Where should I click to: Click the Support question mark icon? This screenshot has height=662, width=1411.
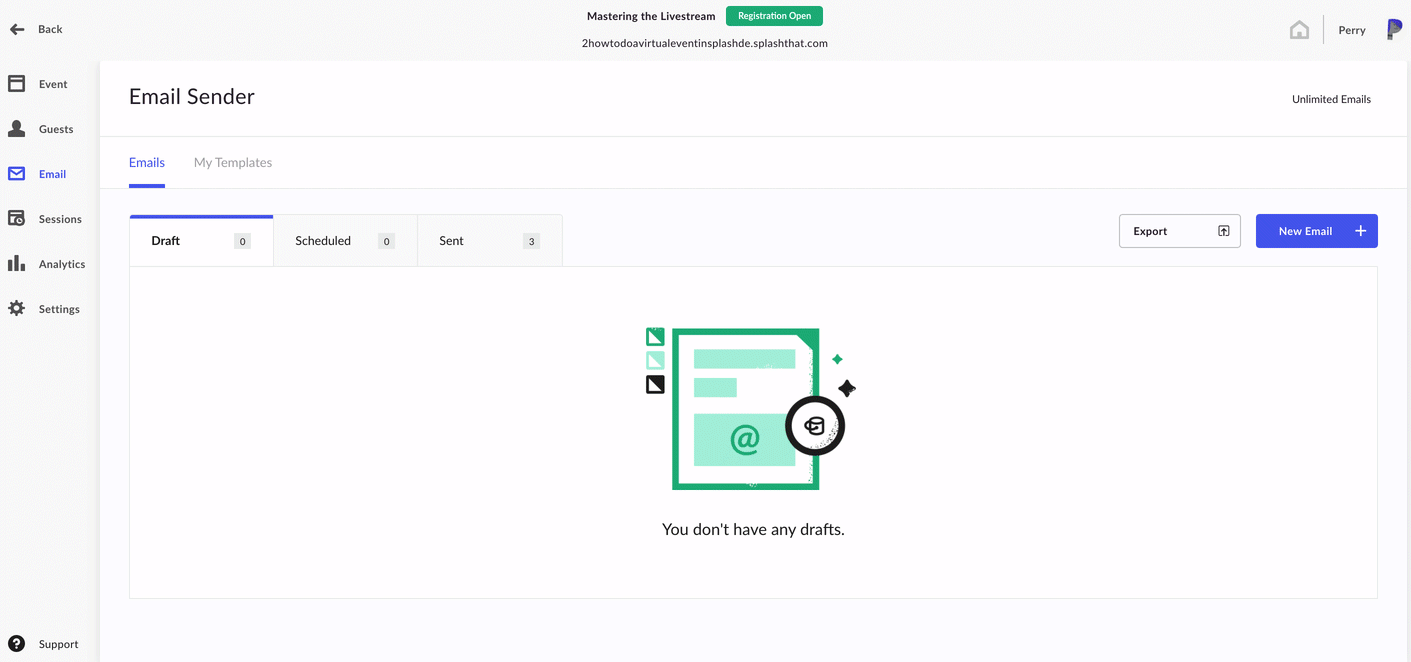[17, 644]
